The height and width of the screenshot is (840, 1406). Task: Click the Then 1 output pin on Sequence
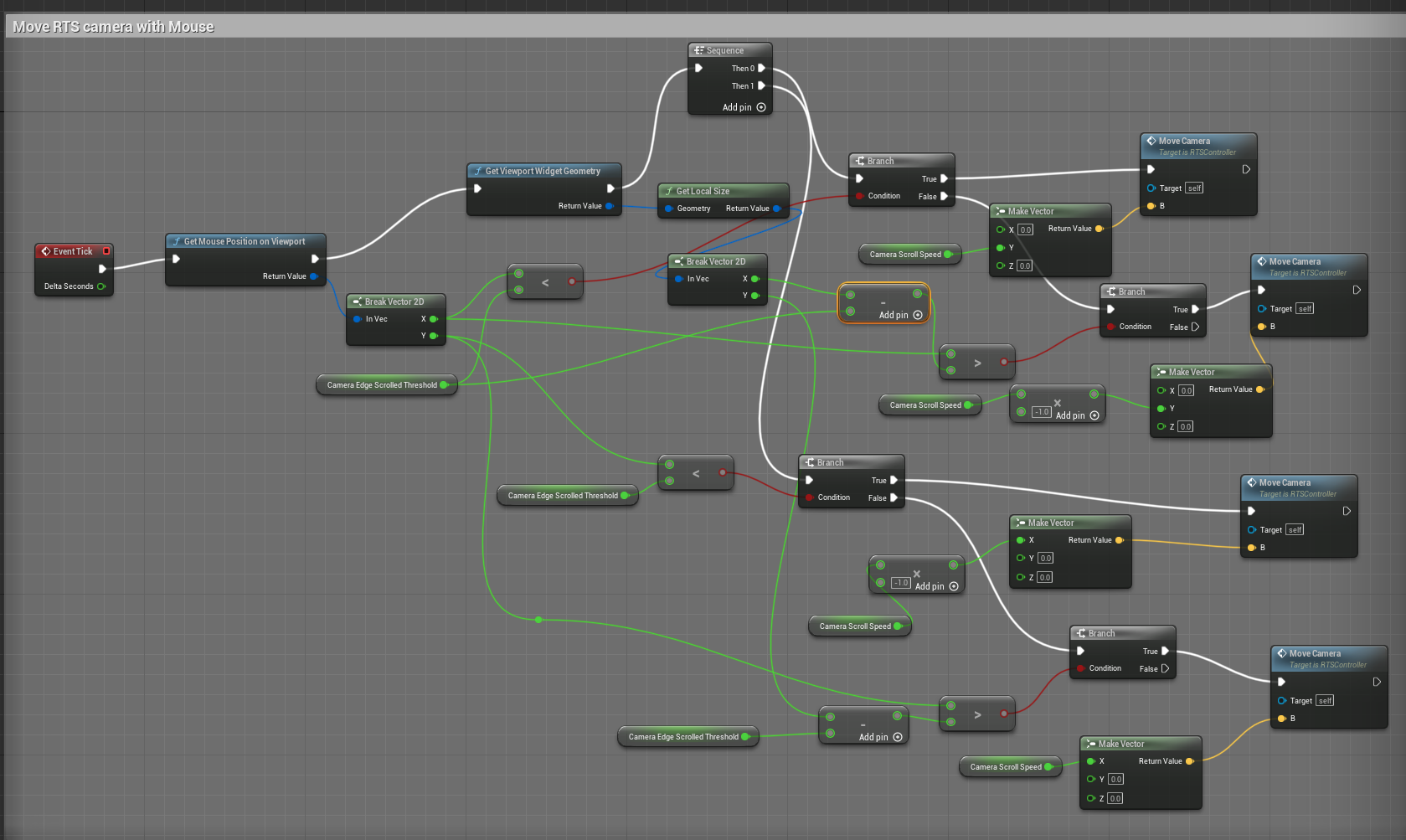click(761, 85)
